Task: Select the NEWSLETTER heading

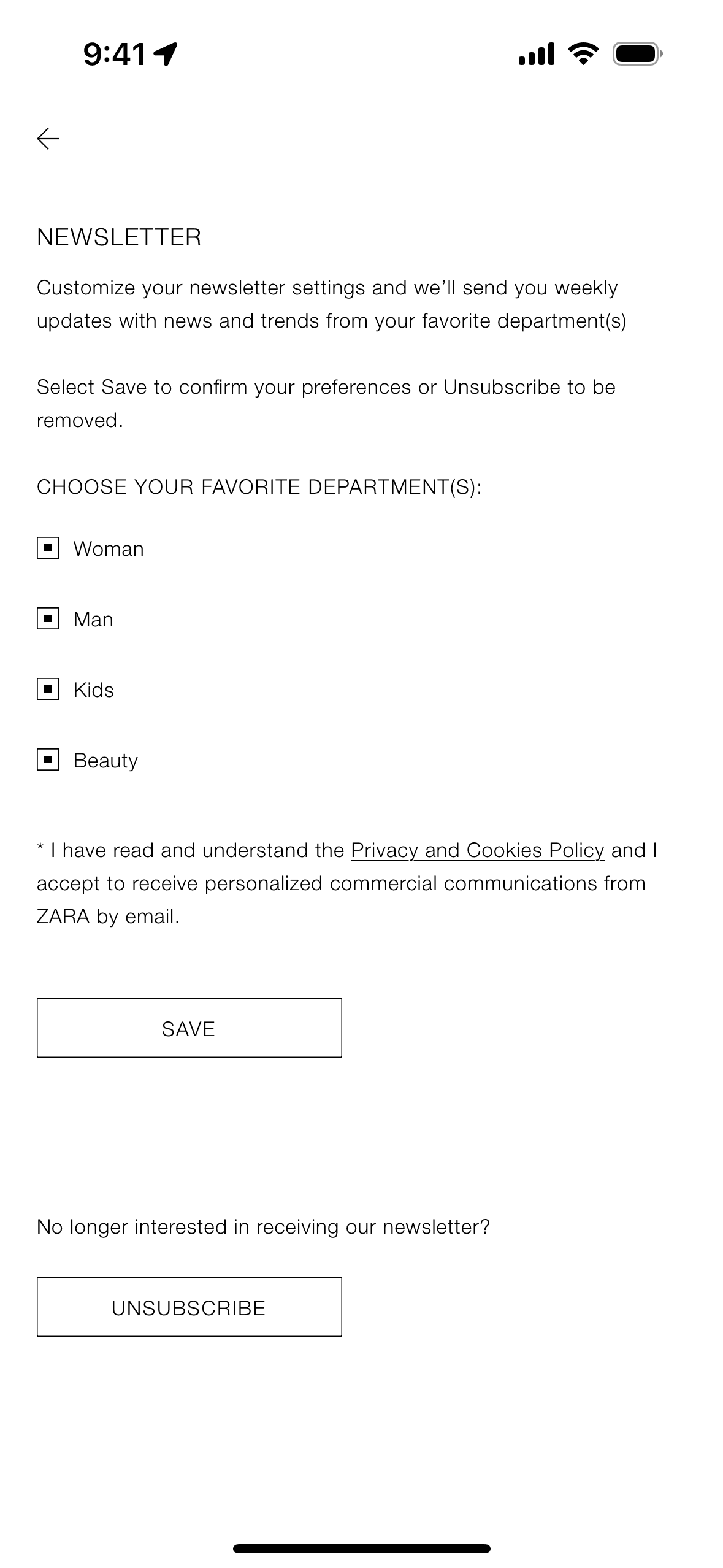Action: pos(120,236)
